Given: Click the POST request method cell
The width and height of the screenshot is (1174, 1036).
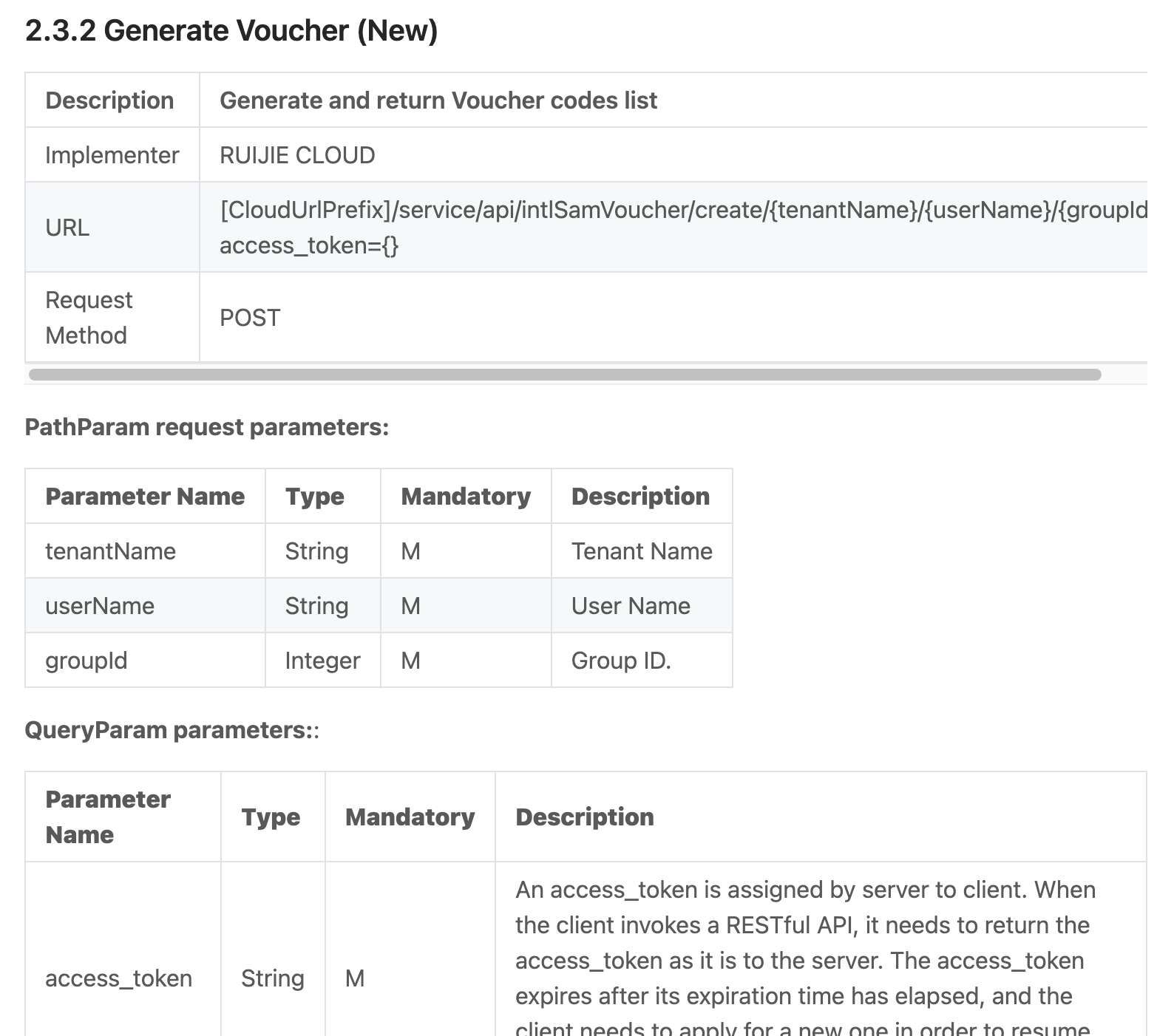Looking at the screenshot, I should (673, 318).
